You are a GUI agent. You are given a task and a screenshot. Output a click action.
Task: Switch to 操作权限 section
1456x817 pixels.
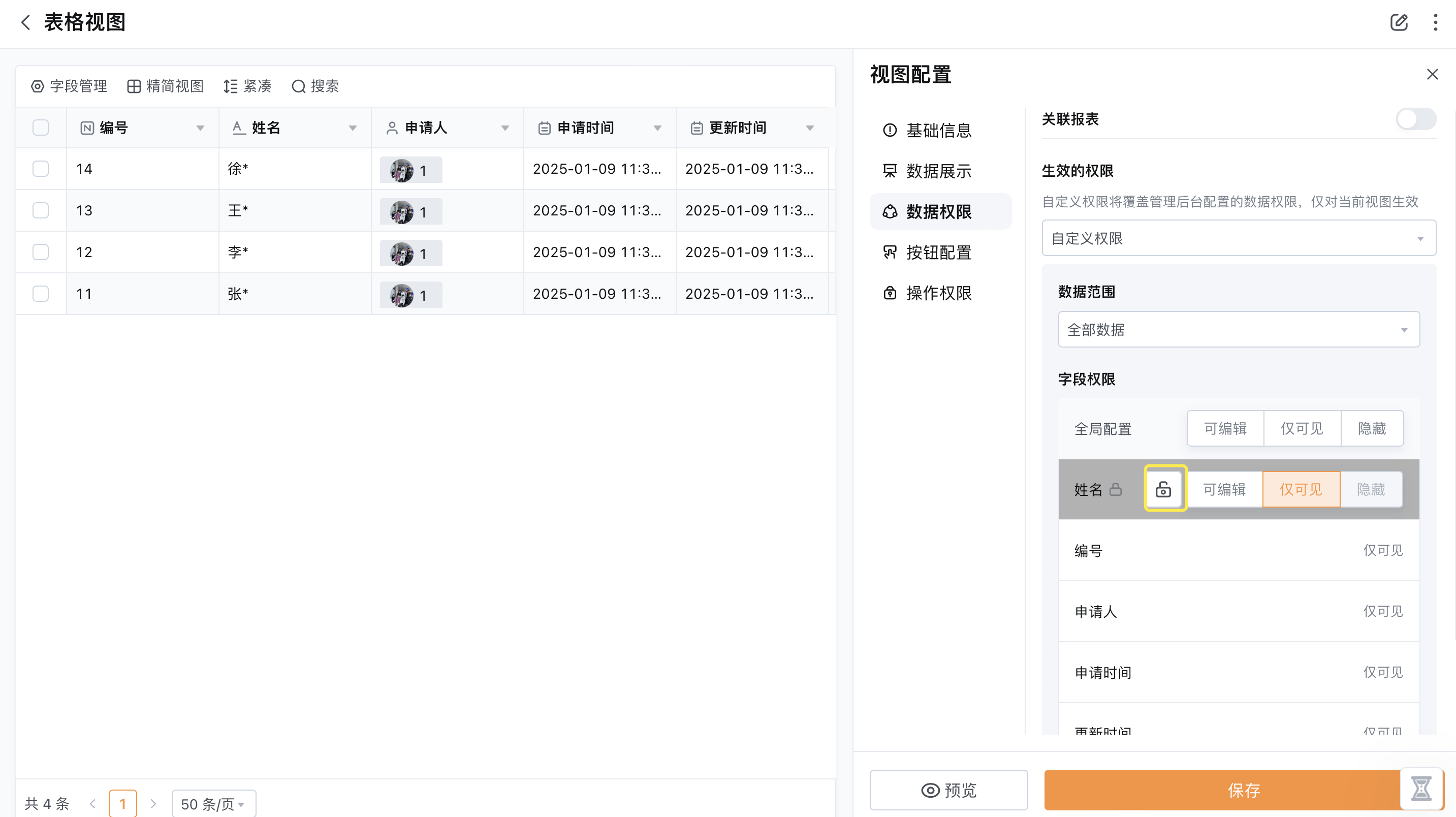[940, 293]
